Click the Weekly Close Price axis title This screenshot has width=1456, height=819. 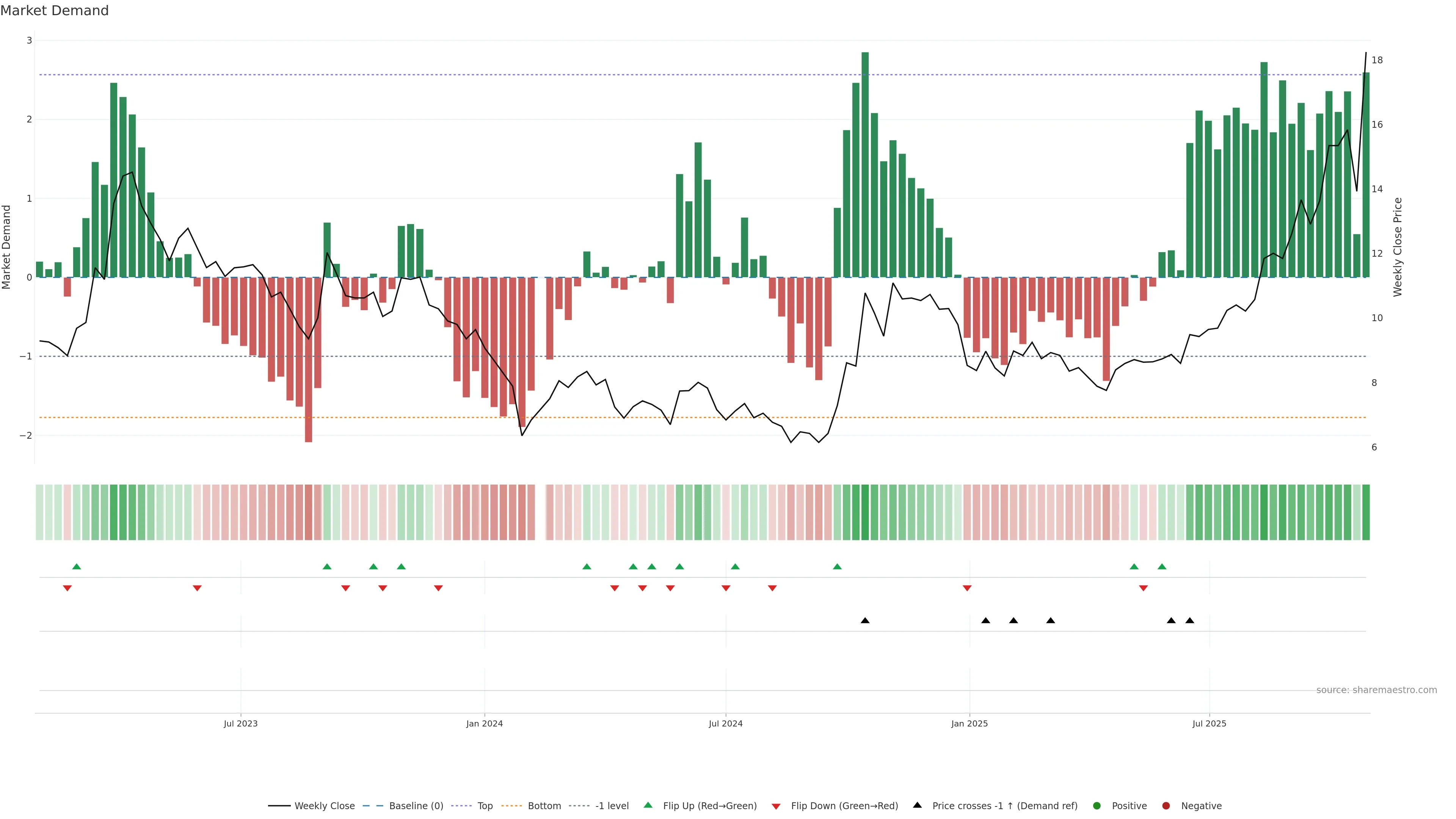tap(1398, 247)
